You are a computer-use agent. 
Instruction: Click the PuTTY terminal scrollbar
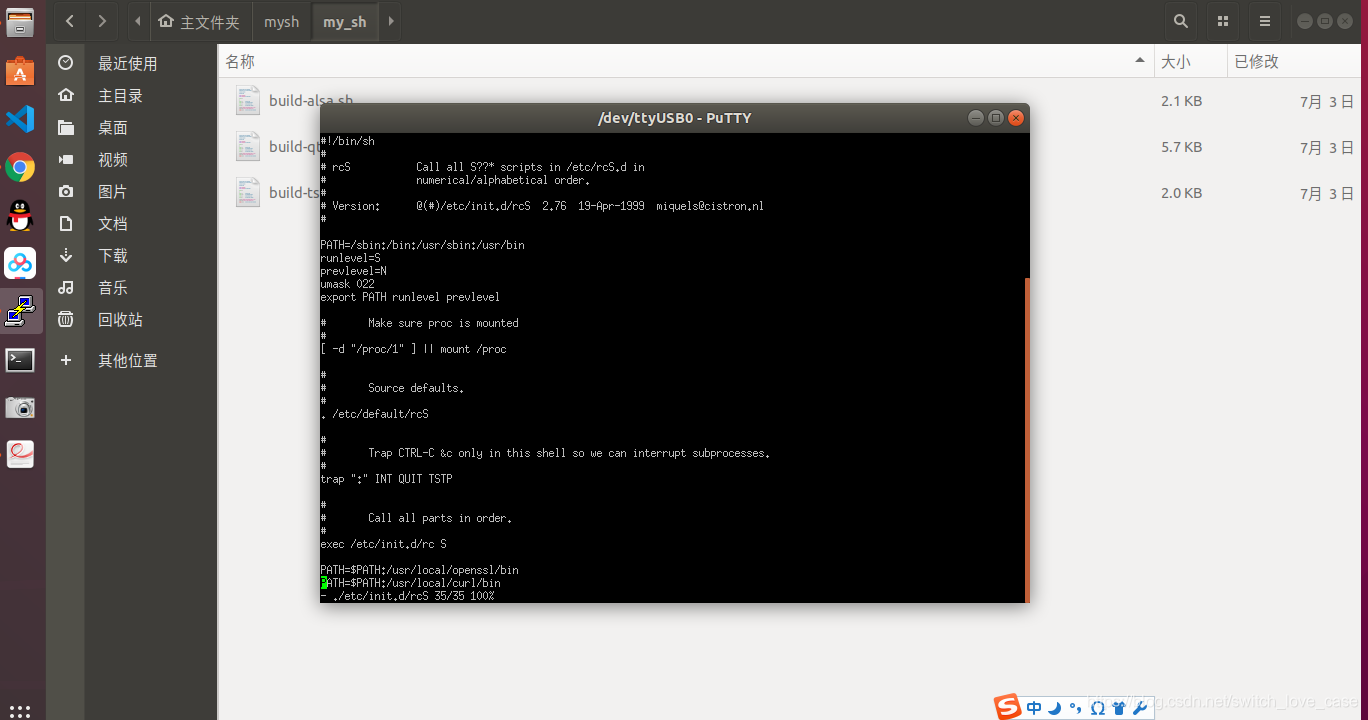click(1025, 439)
